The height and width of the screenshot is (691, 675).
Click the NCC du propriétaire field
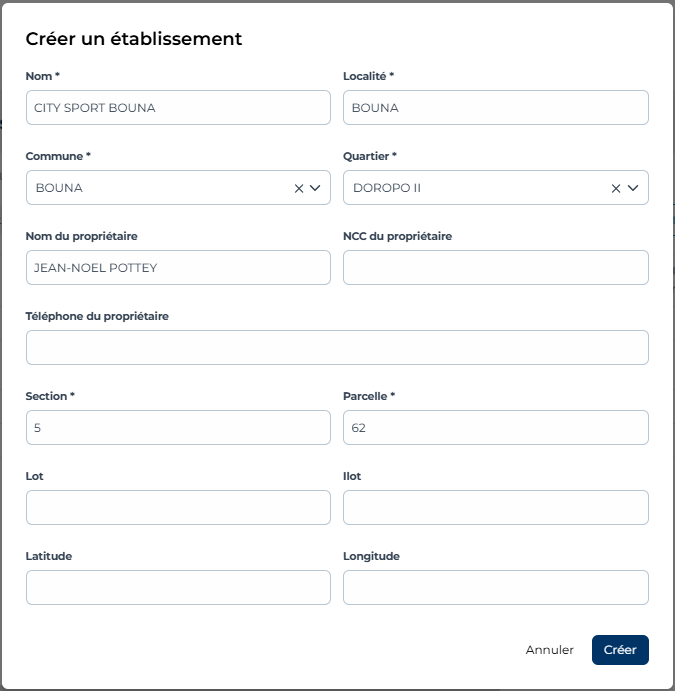[495, 268]
